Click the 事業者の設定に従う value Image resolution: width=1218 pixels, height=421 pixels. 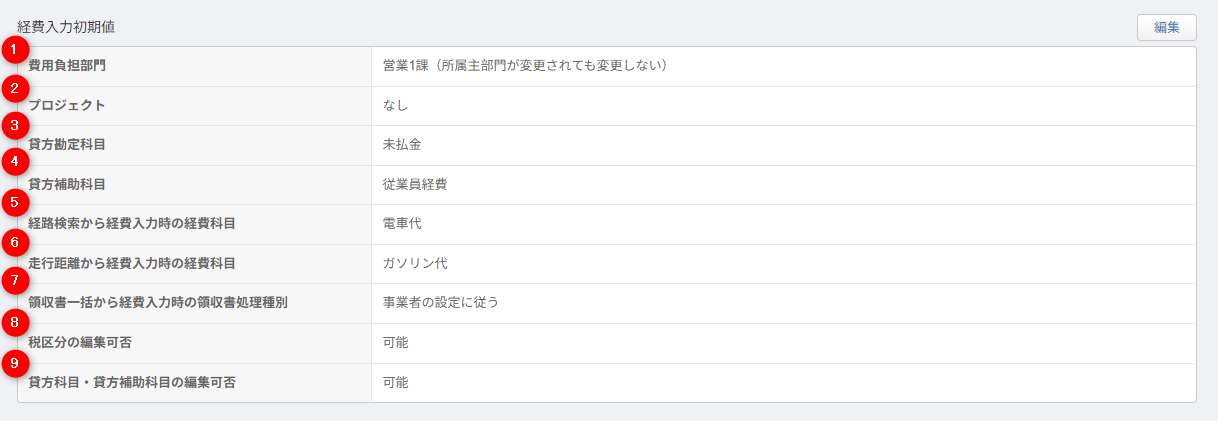pos(441,303)
